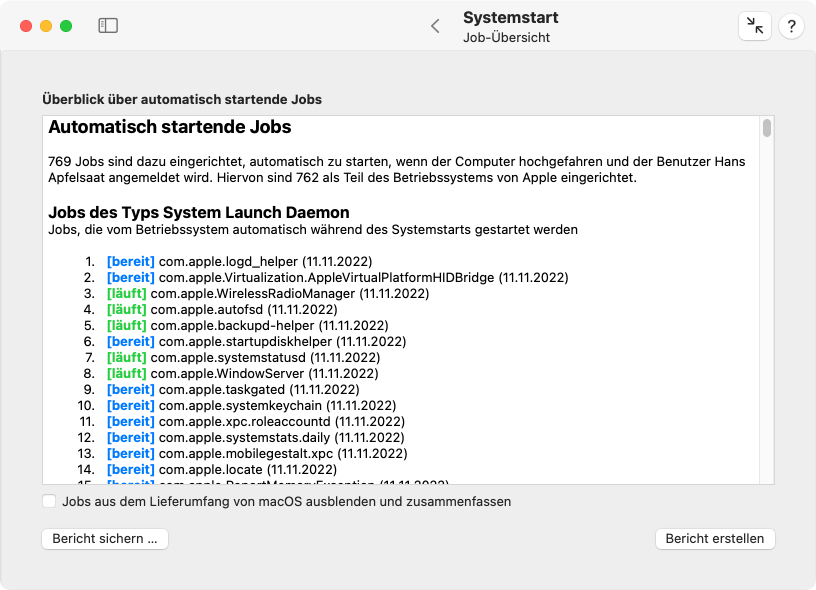Screen dimensions: 816x590
Task: Click the Jobs des Typs System Launch Daemon heading
Action: 199,213
